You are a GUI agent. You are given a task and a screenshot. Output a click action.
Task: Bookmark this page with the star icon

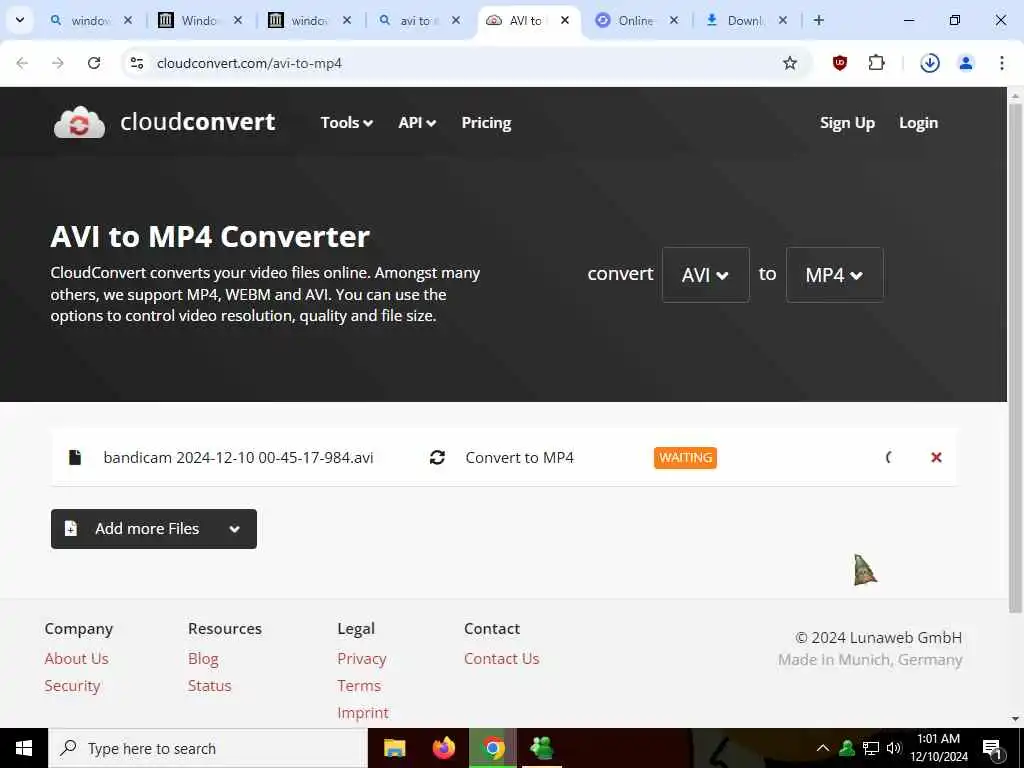pos(790,63)
